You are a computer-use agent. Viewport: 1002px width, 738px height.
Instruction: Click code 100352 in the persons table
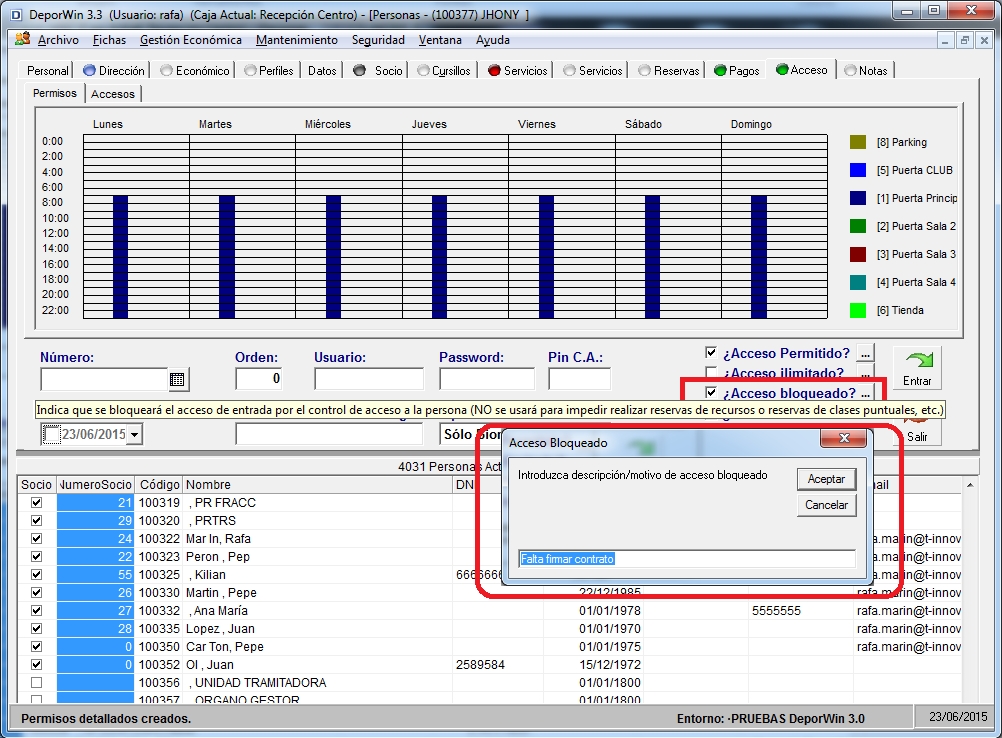pyautogui.click(x=159, y=665)
